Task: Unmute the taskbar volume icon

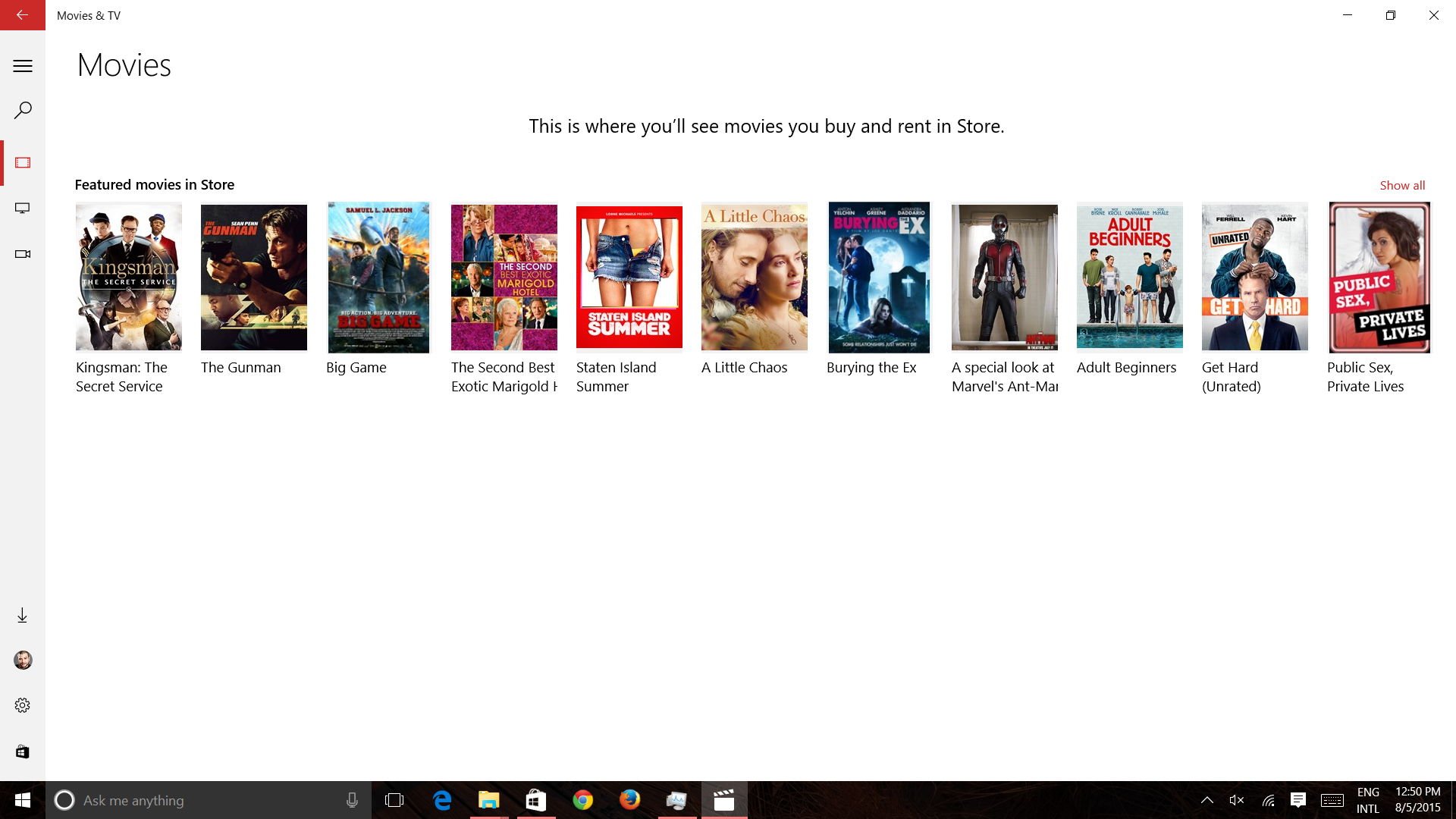Action: pyautogui.click(x=1237, y=800)
